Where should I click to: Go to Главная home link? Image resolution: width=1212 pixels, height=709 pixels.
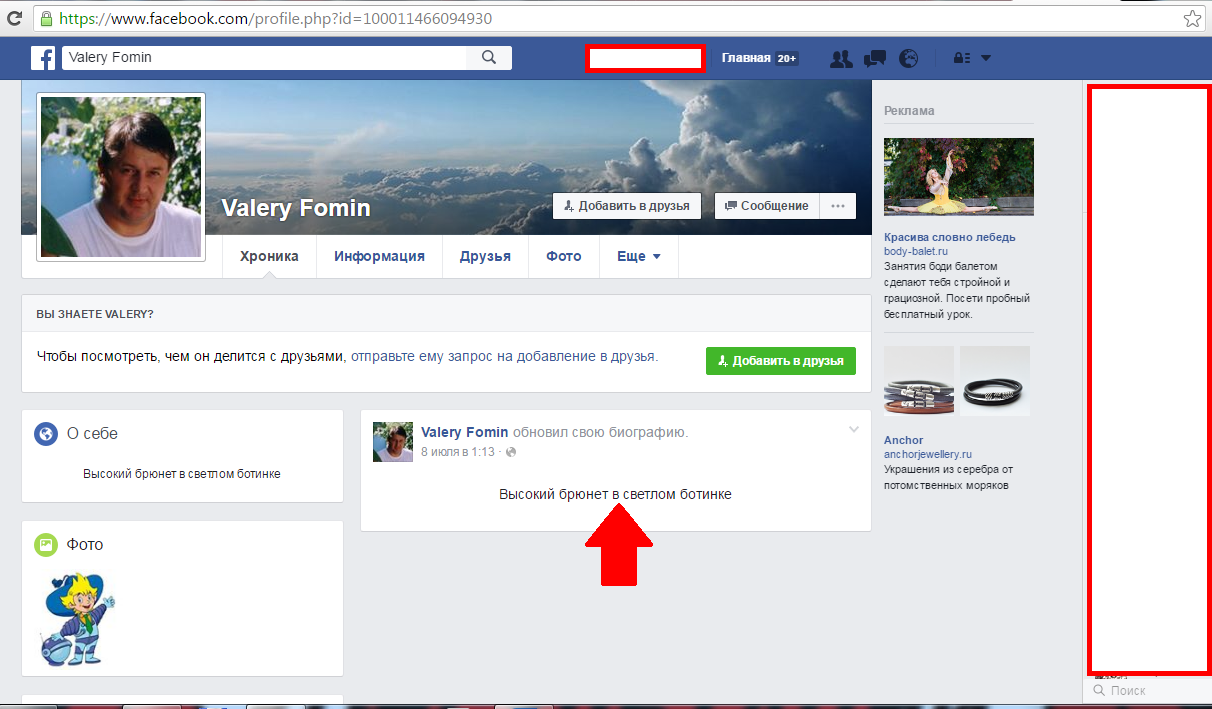coord(746,58)
